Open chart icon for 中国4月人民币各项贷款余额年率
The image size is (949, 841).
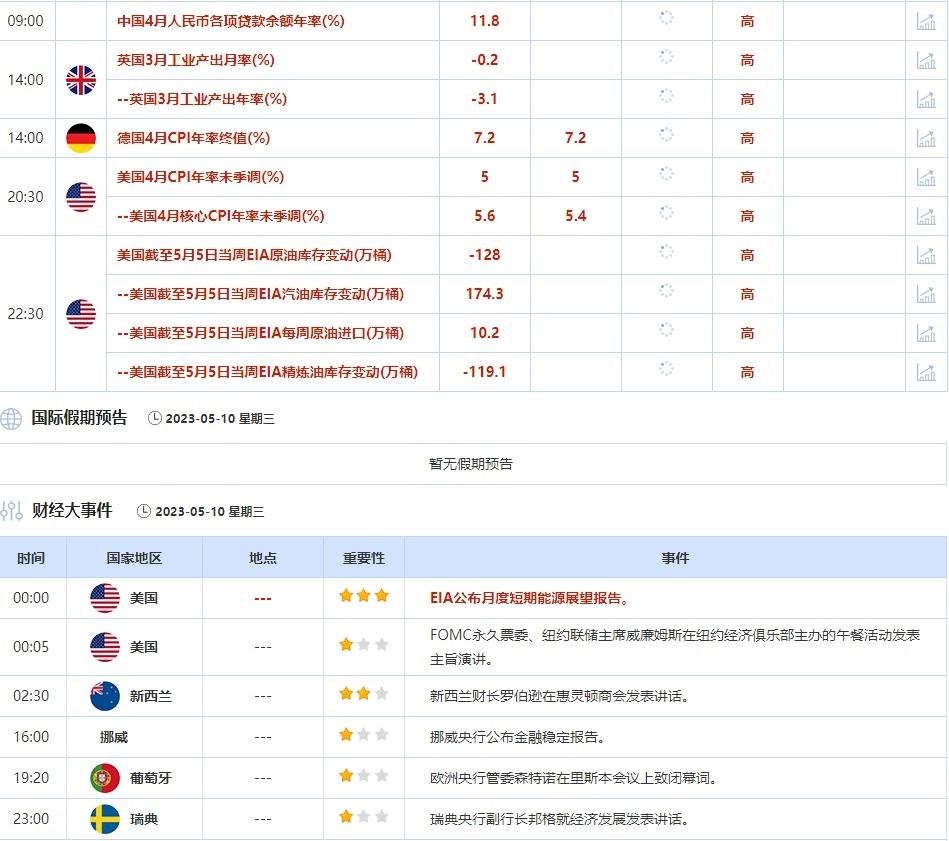[x=926, y=21]
